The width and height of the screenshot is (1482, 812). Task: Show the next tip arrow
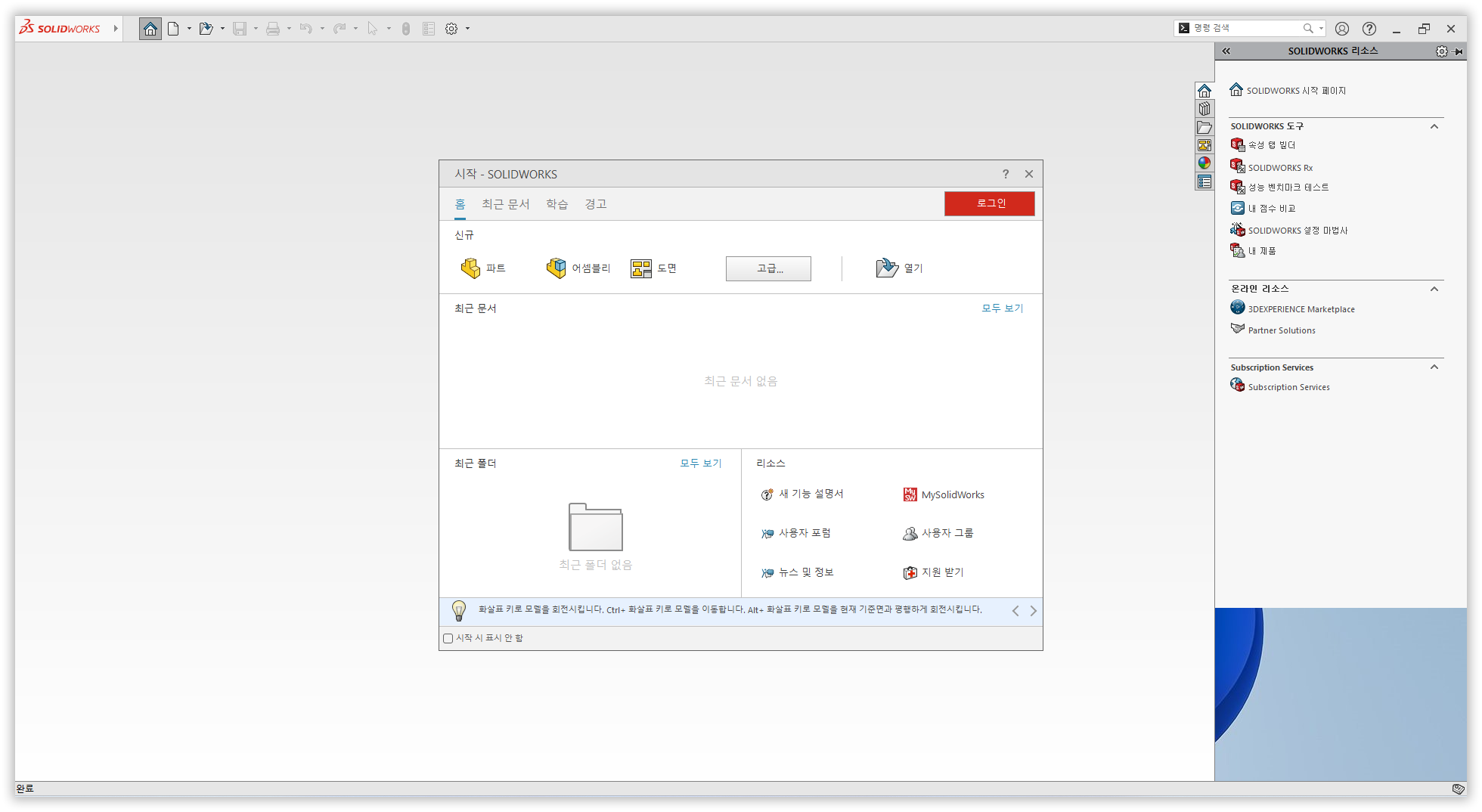click(x=1033, y=611)
